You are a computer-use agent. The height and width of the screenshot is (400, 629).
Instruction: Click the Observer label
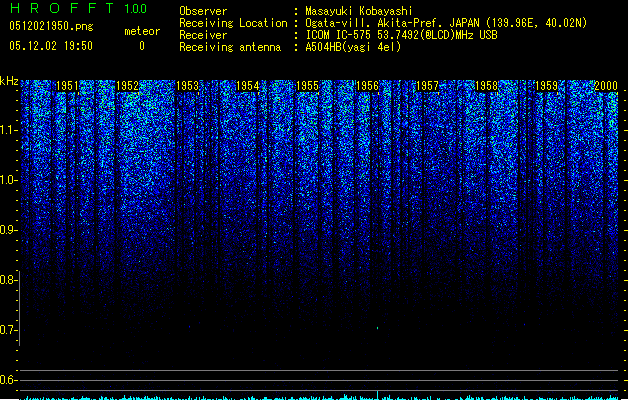point(203,11)
